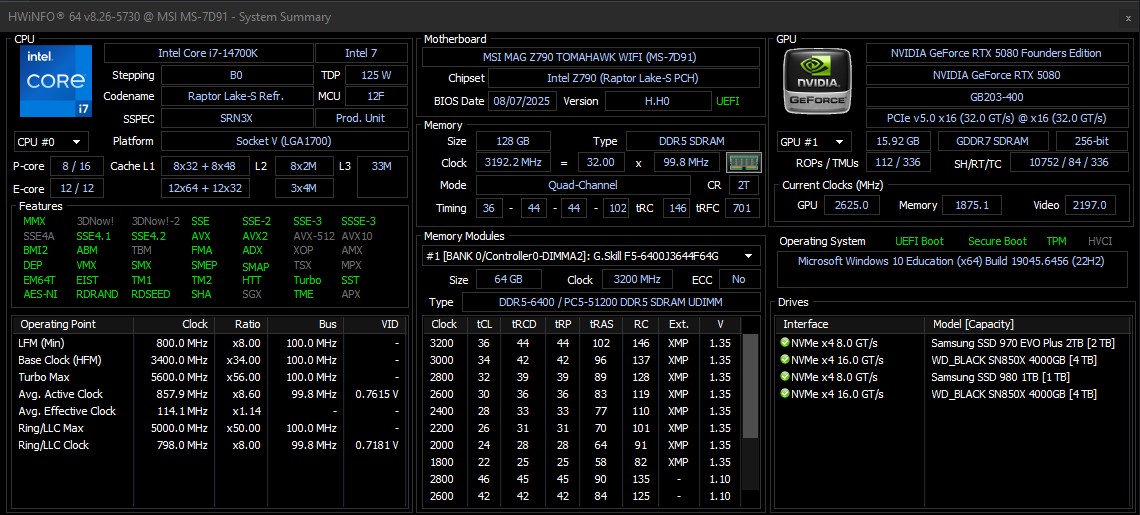Viewport: 1140px width, 515px height.
Task: Click the 15.92 GB video memory field
Action: 898,142
